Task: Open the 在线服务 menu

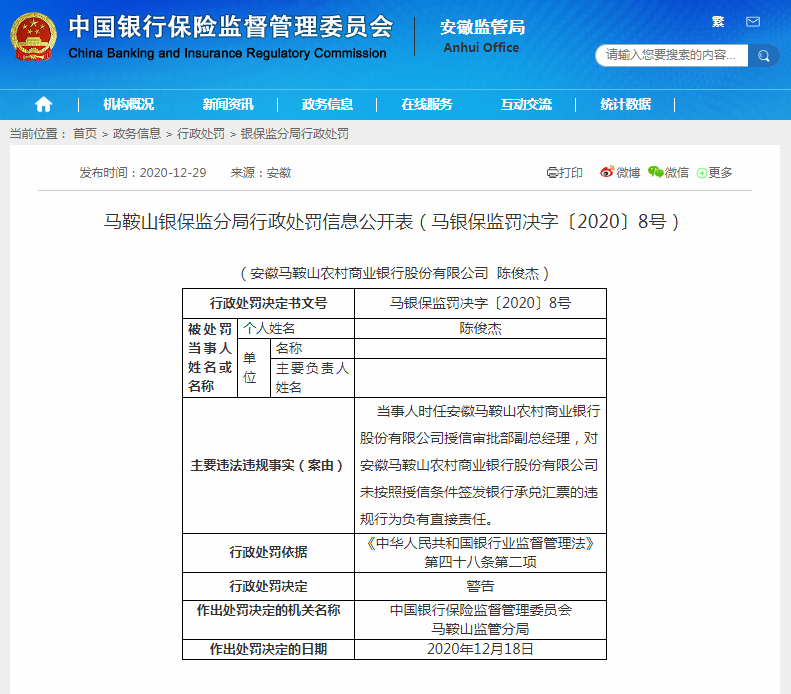Action: [x=427, y=104]
